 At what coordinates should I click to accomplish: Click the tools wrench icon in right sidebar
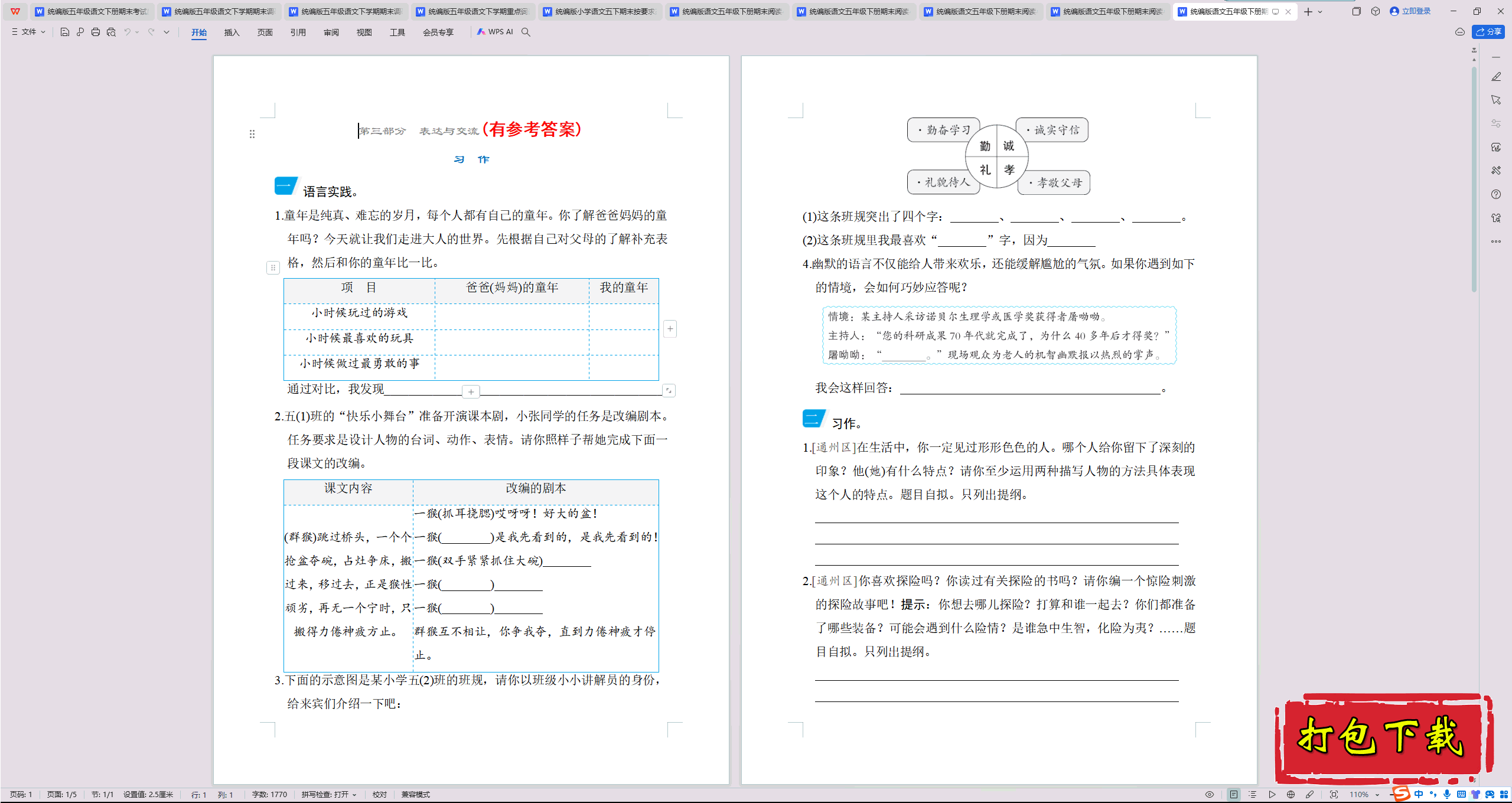pos(1496,171)
